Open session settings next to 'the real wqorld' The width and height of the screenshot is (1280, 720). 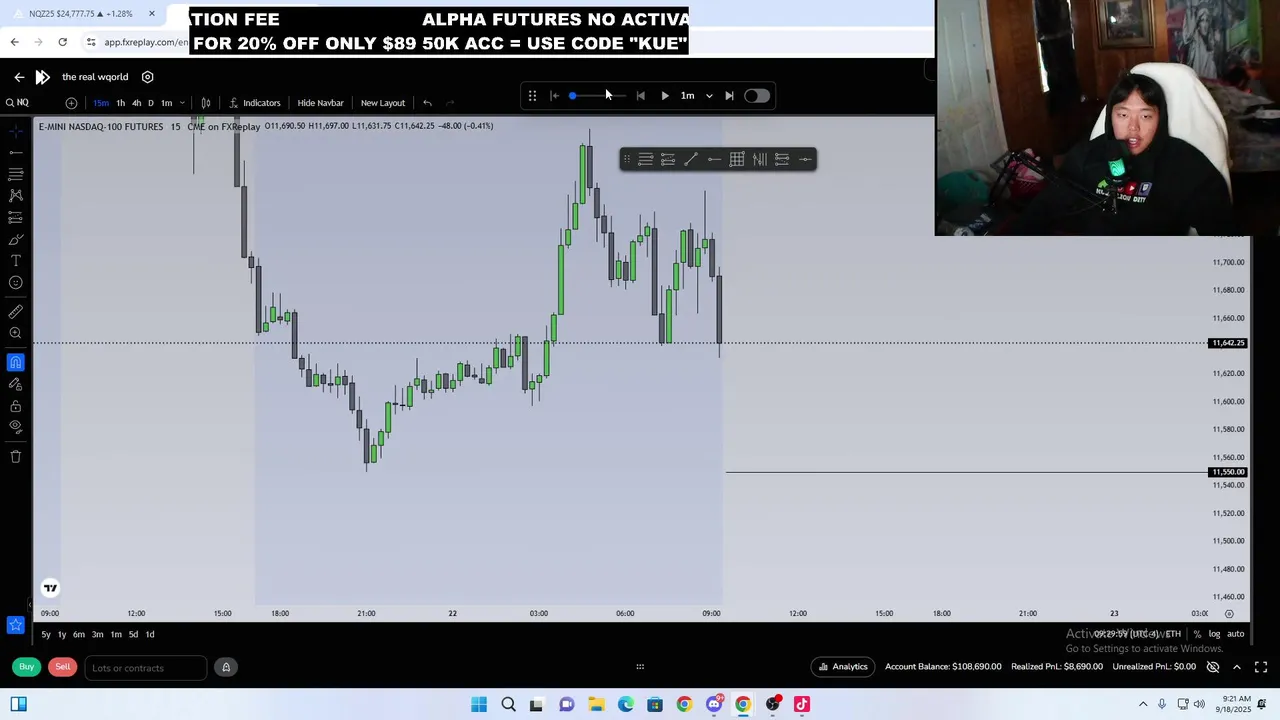coord(147,77)
